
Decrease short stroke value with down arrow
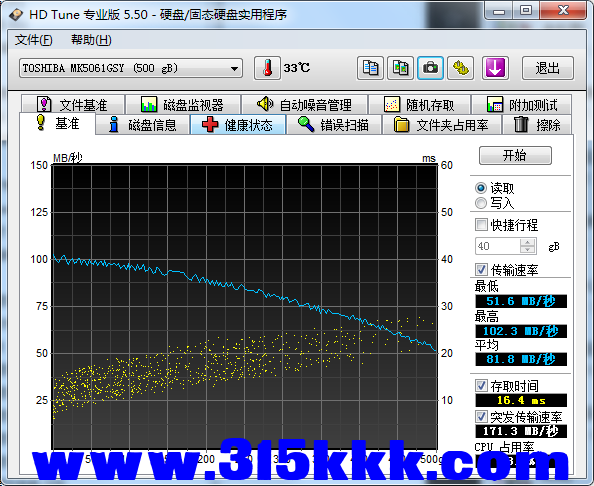coord(528,250)
